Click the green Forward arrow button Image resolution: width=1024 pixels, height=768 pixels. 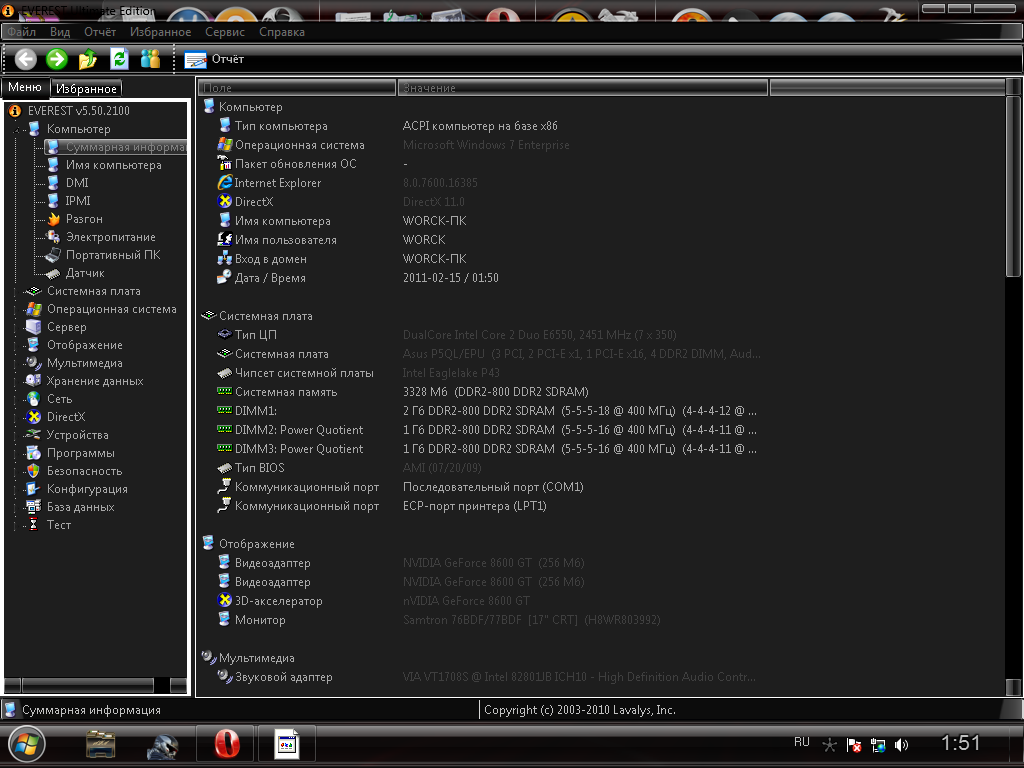[57, 59]
